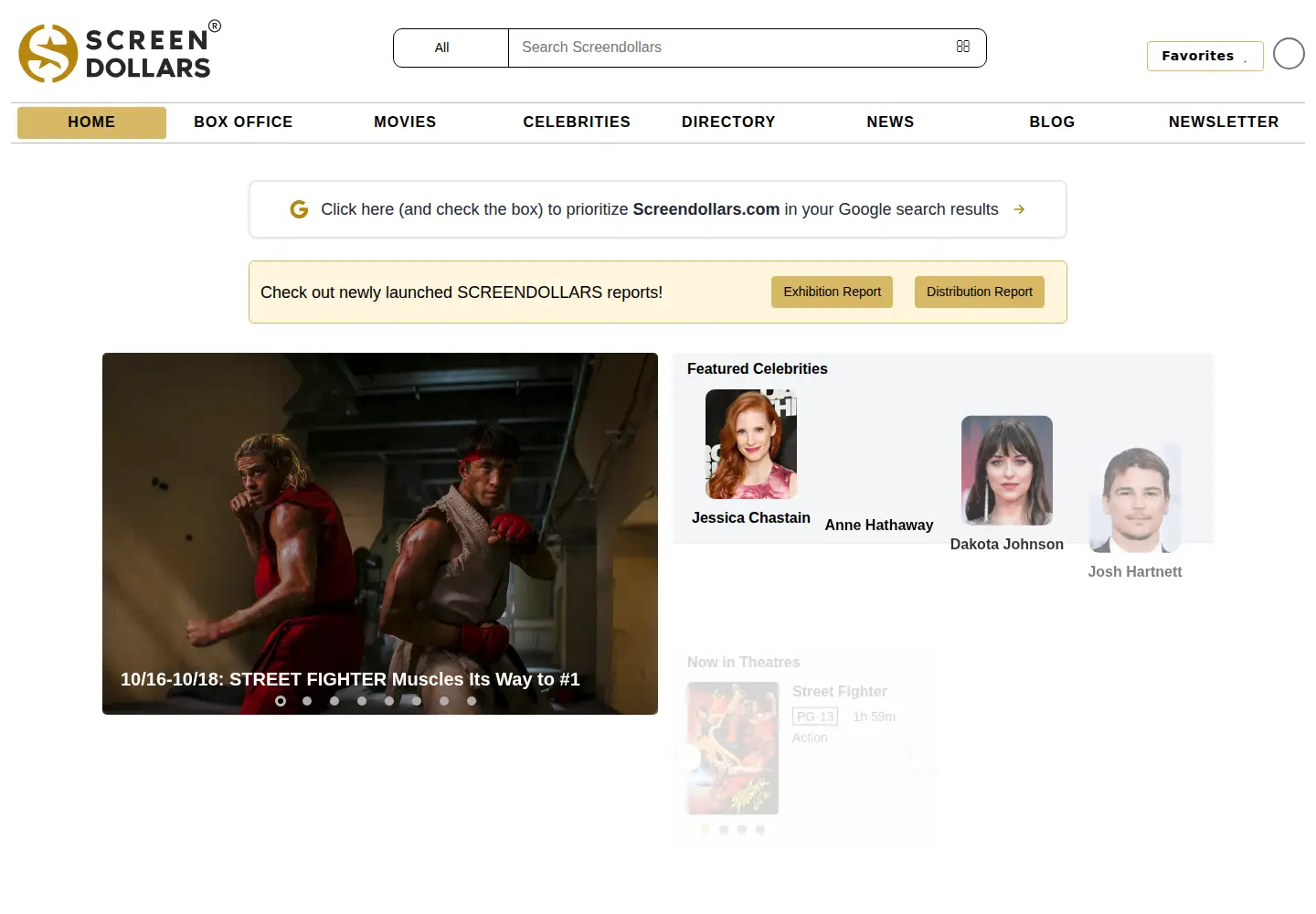Screen dimensions: 1316x914
Task: Open Jessica Chastain's photo
Action: pyautogui.click(x=751, y=444)
